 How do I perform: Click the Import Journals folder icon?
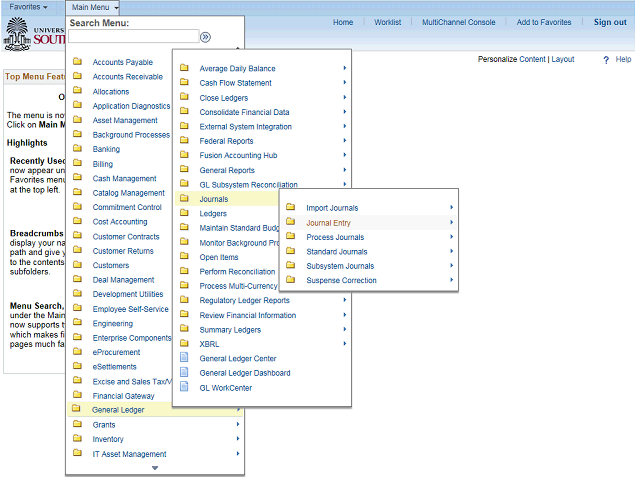click(x=290, y=208)
